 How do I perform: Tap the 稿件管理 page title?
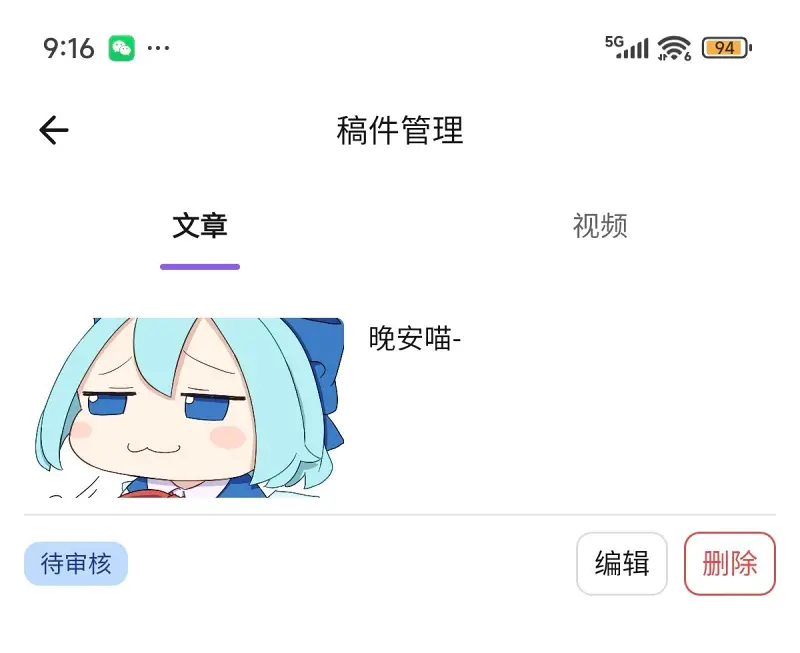[x=399, y=131]
